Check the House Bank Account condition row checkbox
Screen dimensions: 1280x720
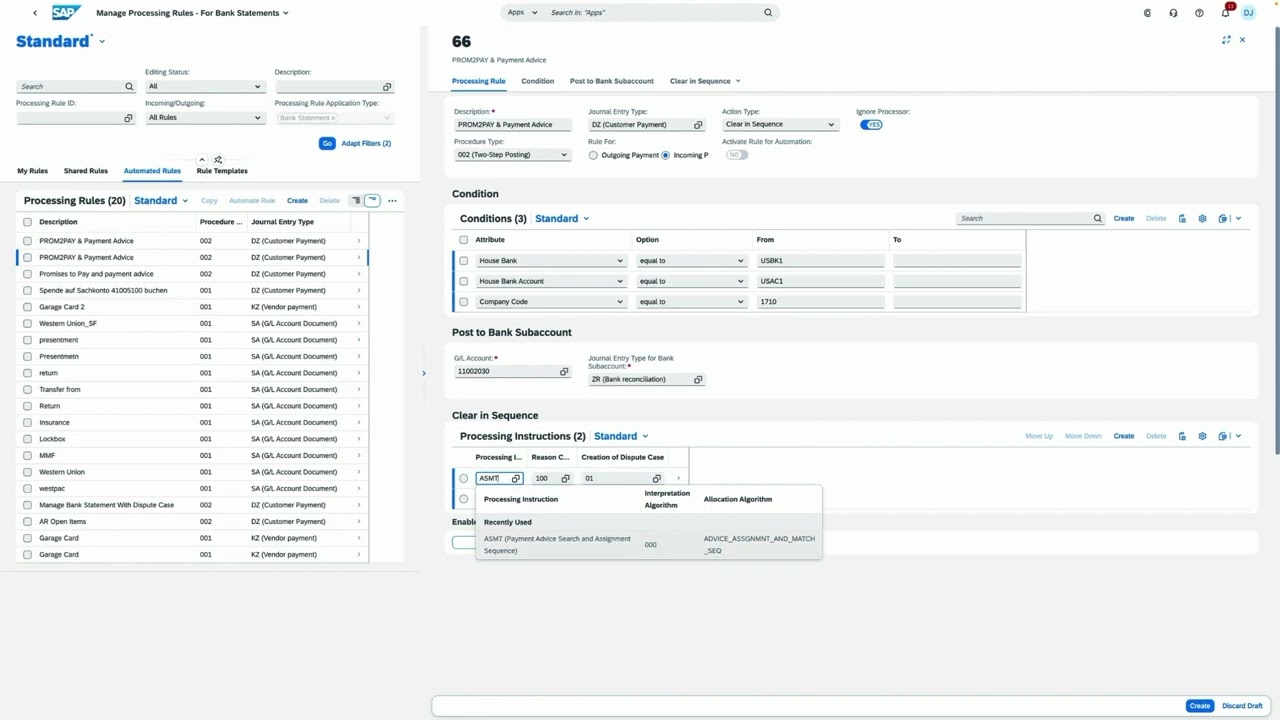coord(463,281)
